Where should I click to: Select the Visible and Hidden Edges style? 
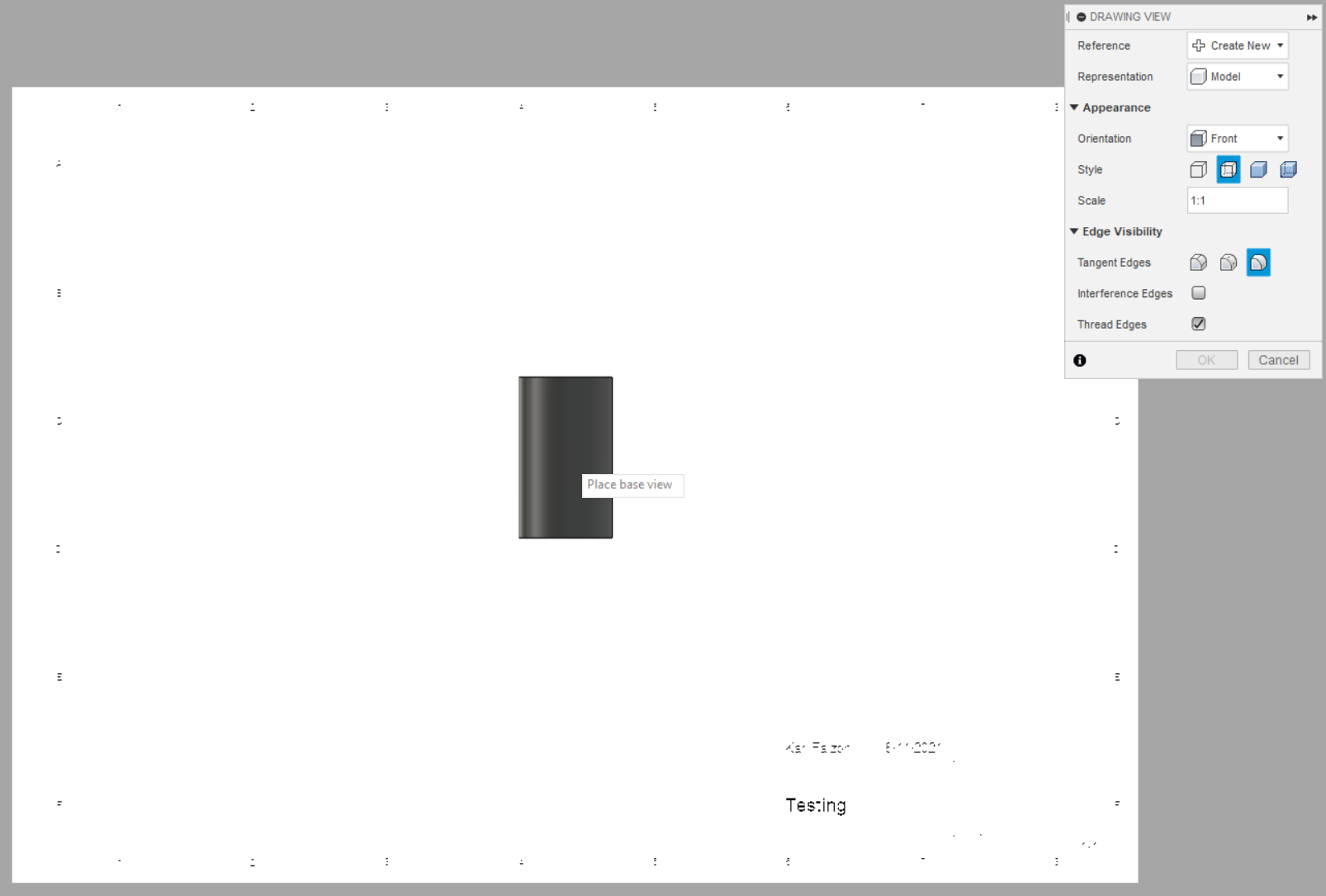coord(1228,169)
